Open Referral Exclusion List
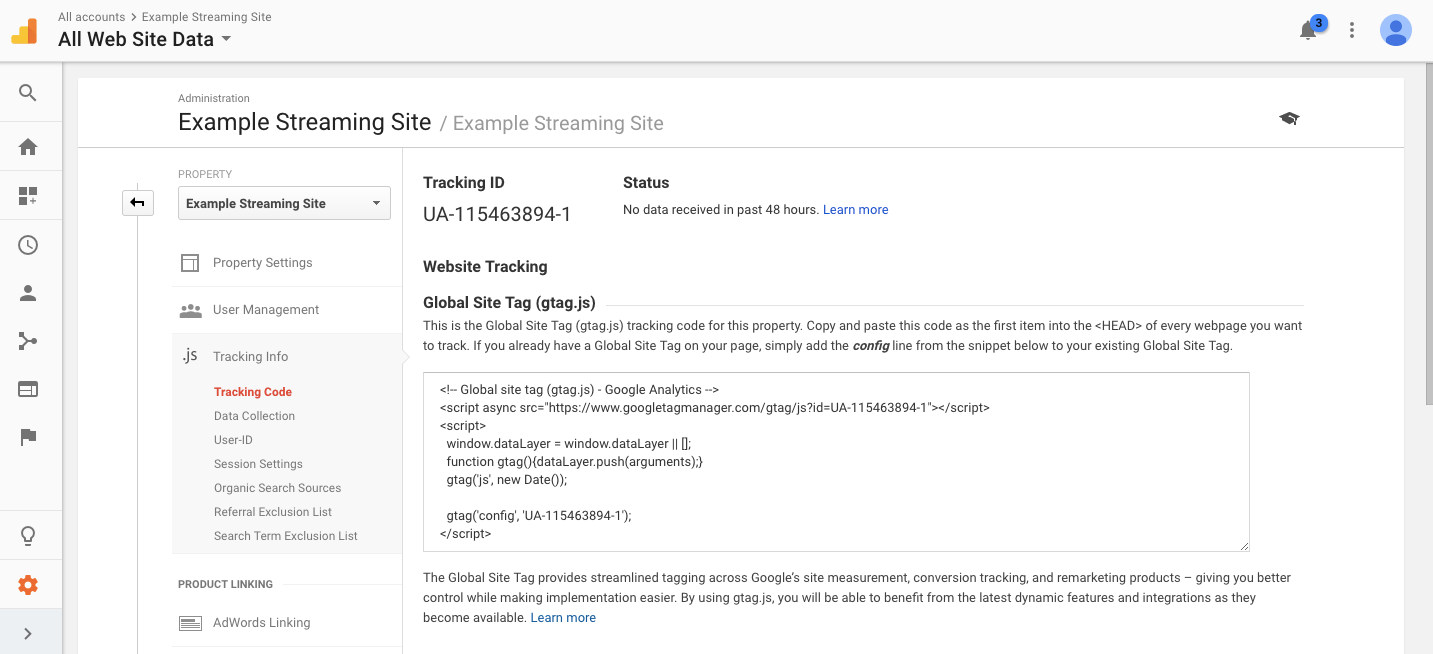The image size is (1433, 654). point(273,512)
